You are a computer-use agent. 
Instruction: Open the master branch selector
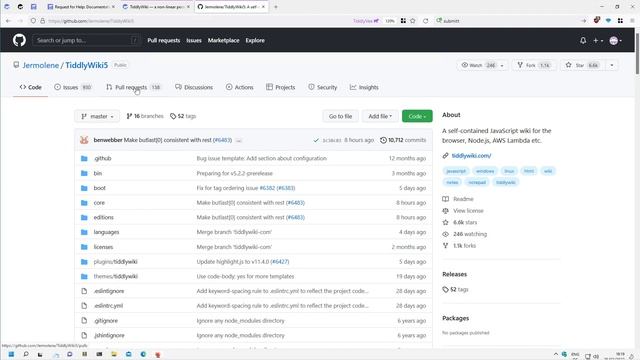(x=97, y=116)
